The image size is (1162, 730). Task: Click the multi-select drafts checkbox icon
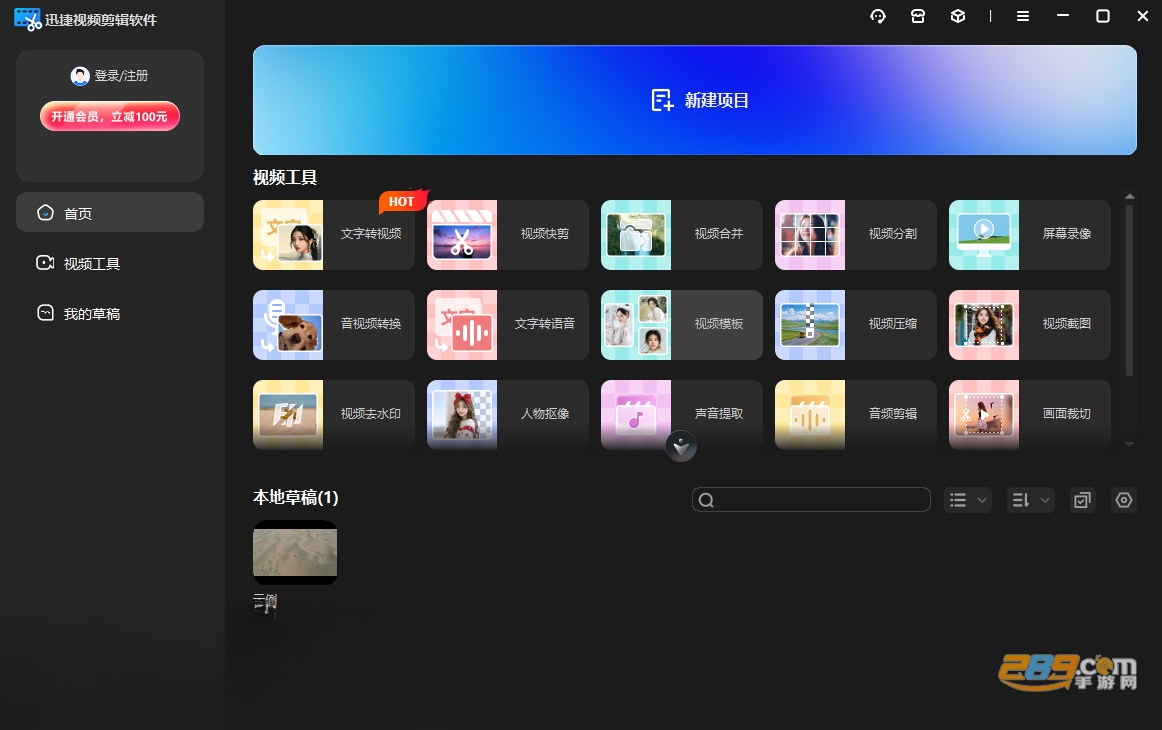coord(1083,500)
